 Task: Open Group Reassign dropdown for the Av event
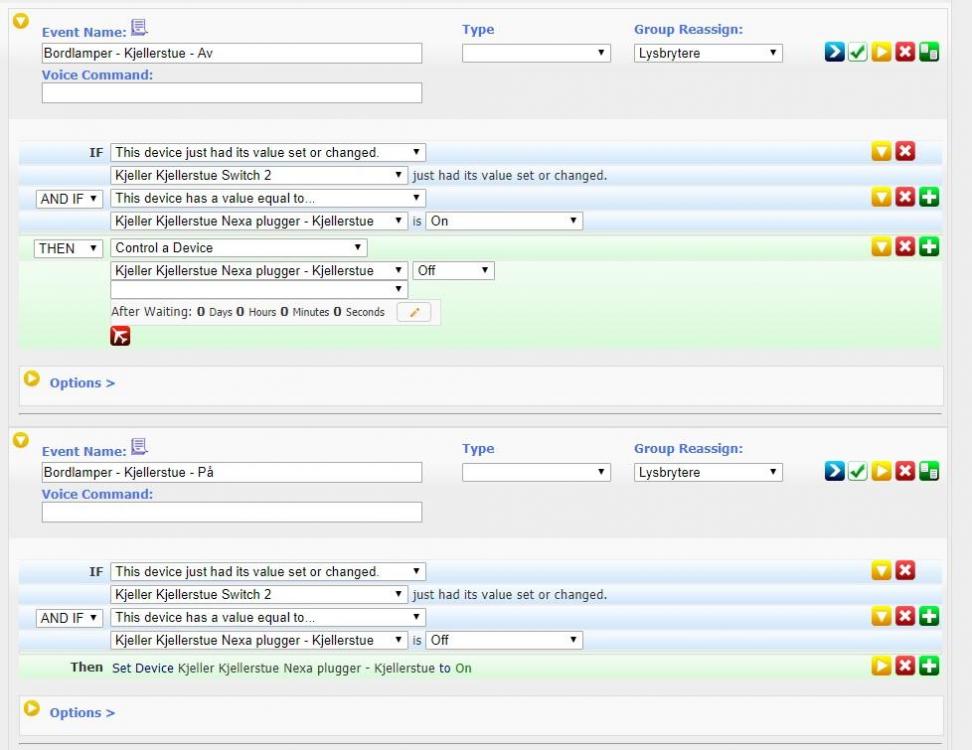click(x=708, y=53)
